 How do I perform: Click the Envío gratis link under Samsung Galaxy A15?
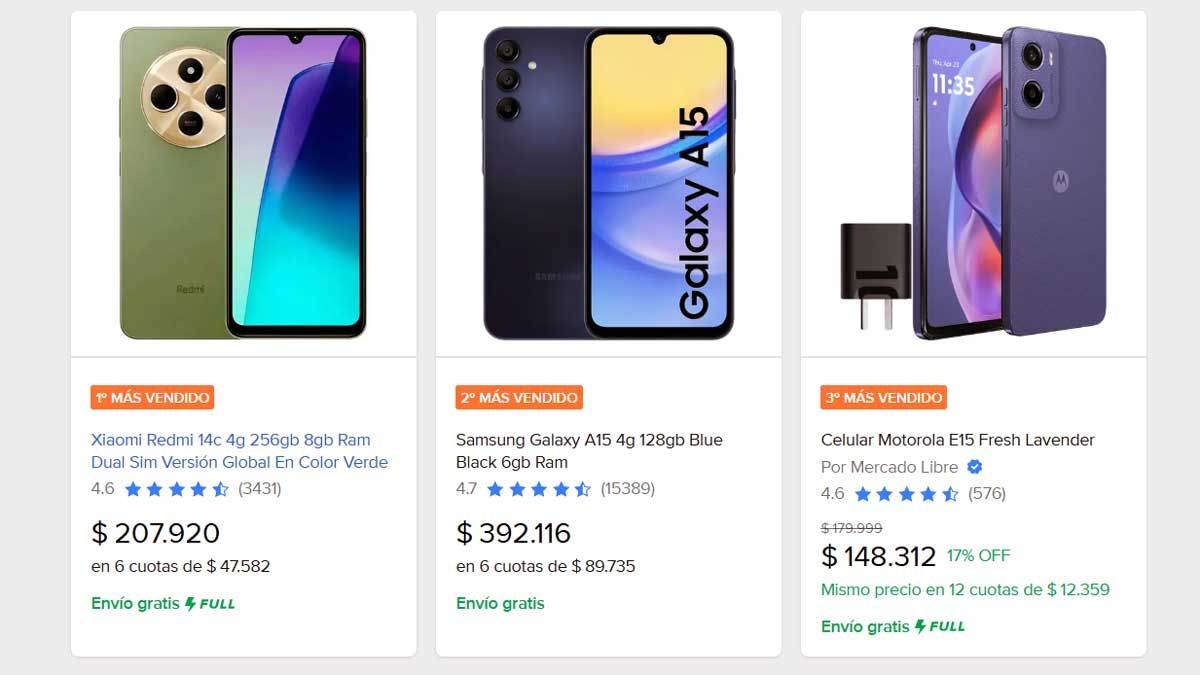[x=500, y=603]
